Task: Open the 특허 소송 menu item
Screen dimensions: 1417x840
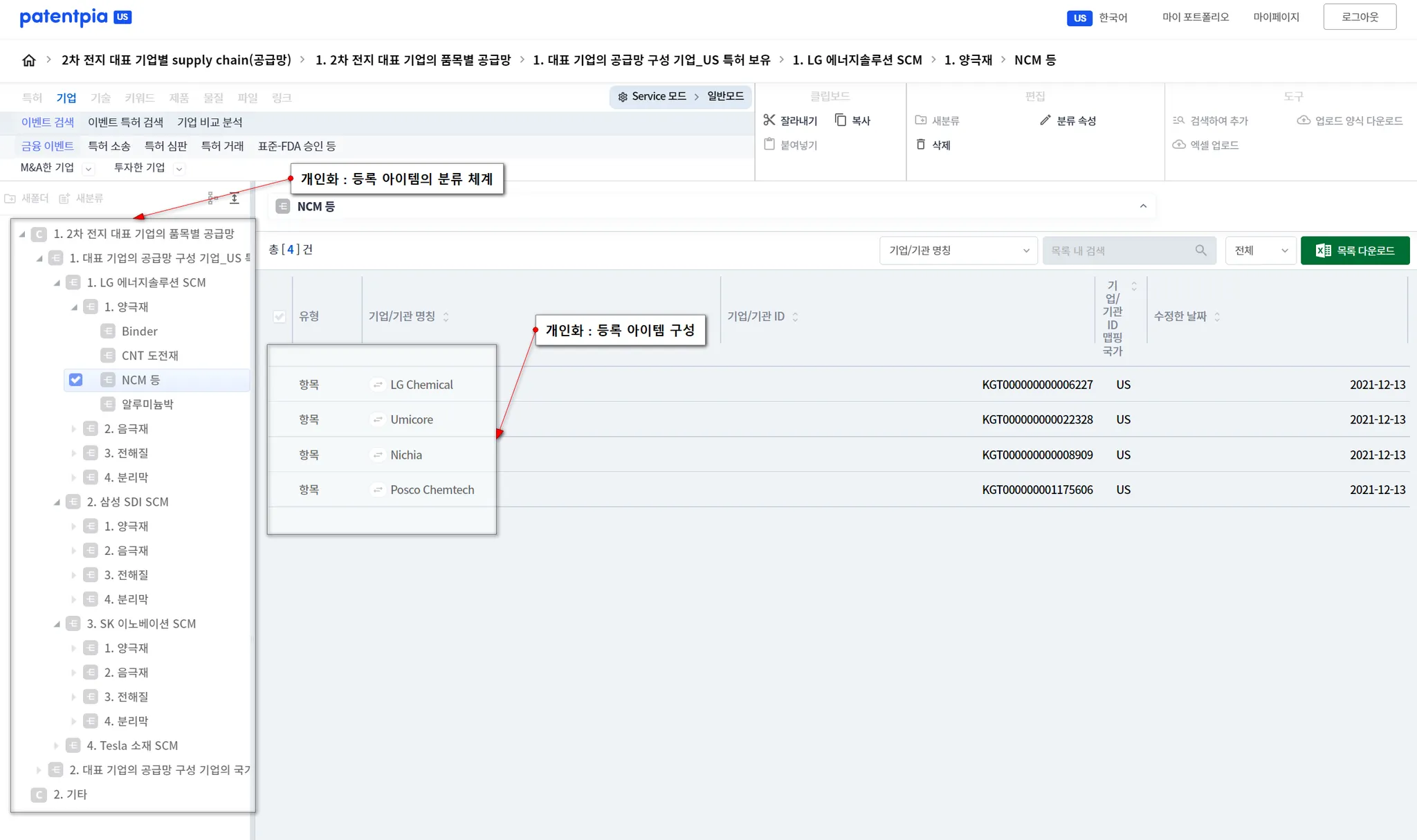Action: pos(109,146)
